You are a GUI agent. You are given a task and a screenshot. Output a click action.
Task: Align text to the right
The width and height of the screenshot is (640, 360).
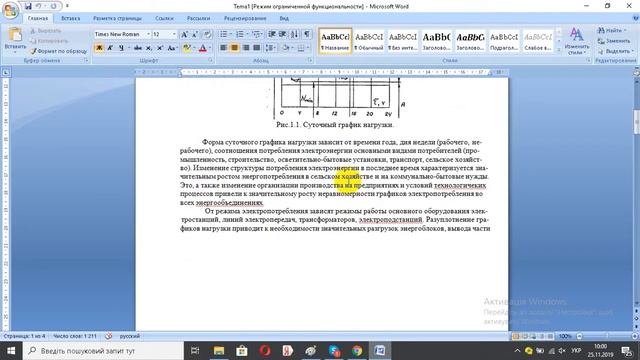245,48
